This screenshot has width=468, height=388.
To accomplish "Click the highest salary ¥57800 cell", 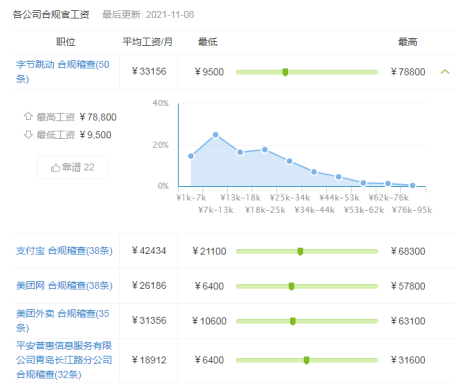I will [408, 286].
